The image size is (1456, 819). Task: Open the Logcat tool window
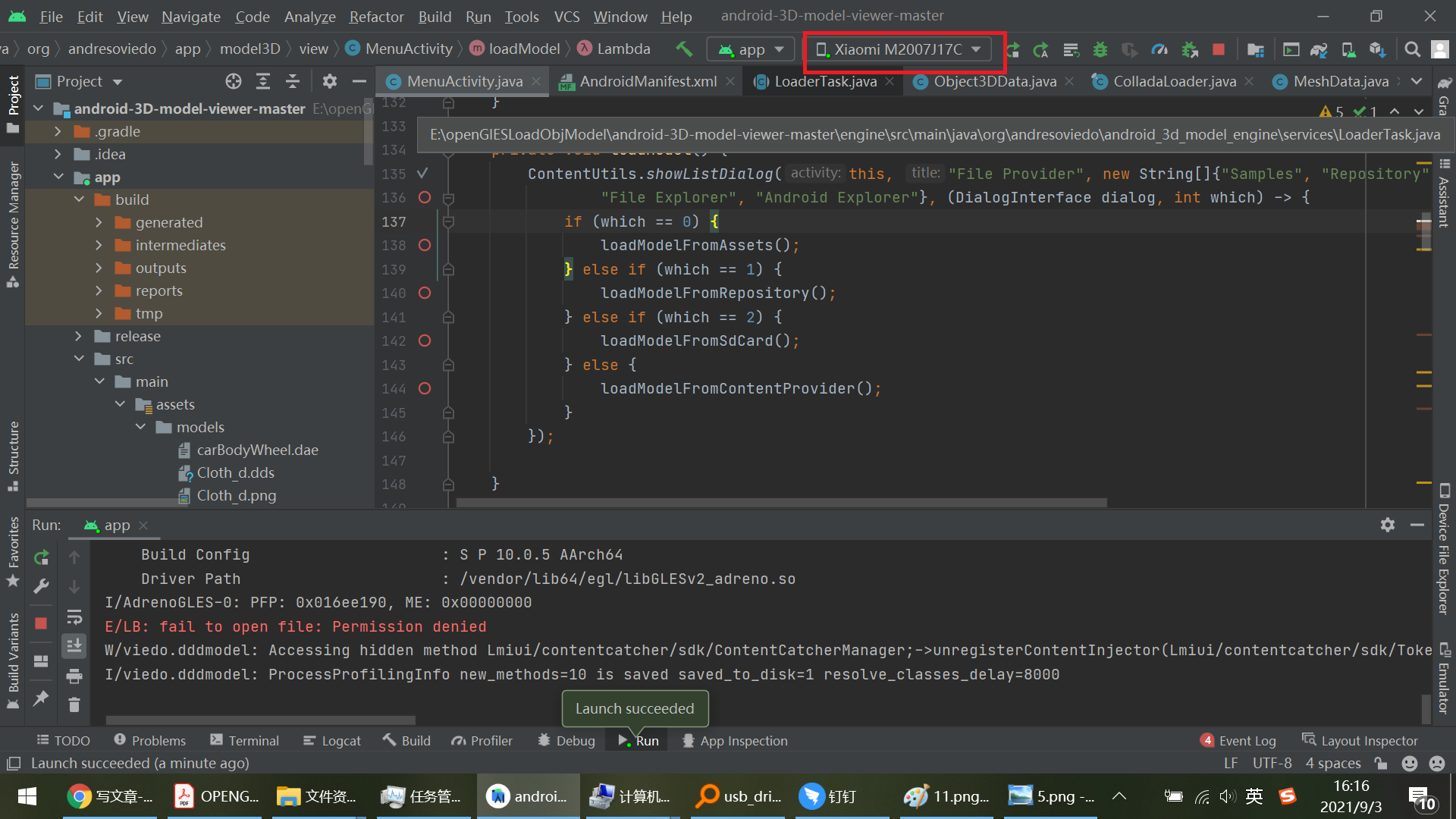[332, 741]
